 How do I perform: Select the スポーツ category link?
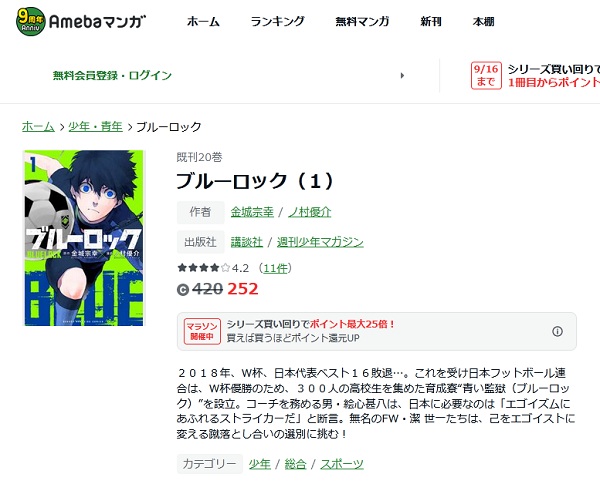point(342,464)
